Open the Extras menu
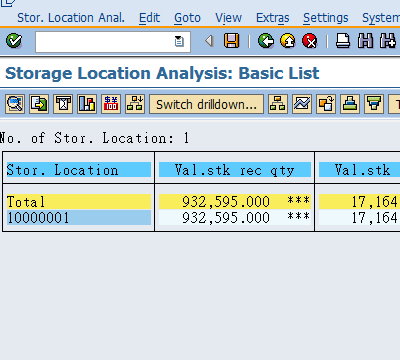 pos(273,18)
